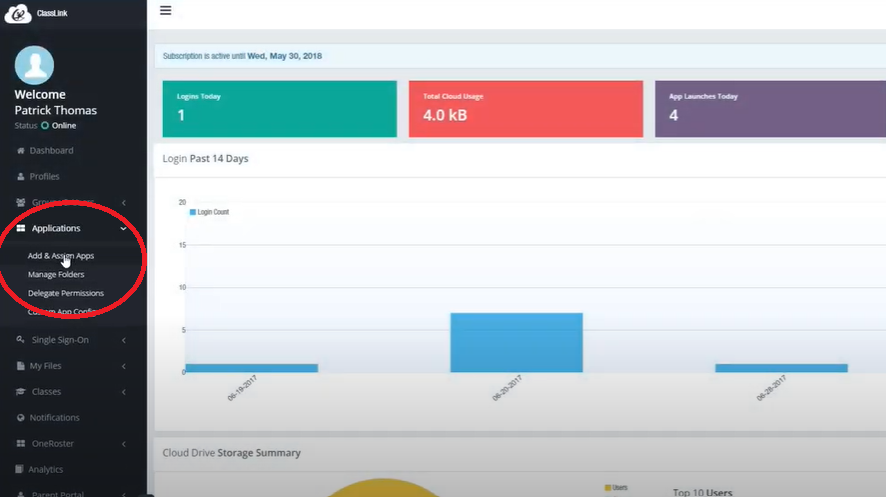
Task: Expand the OneRoster chevron
Action: click(124, 444)
